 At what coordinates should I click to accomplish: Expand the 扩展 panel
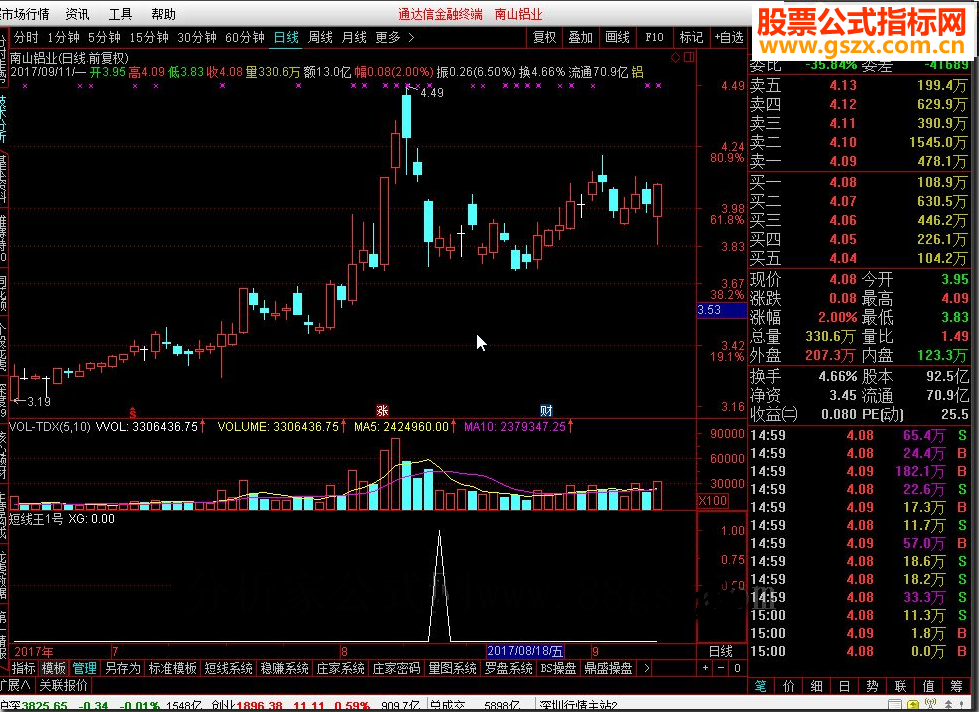[x=16, y=685]
